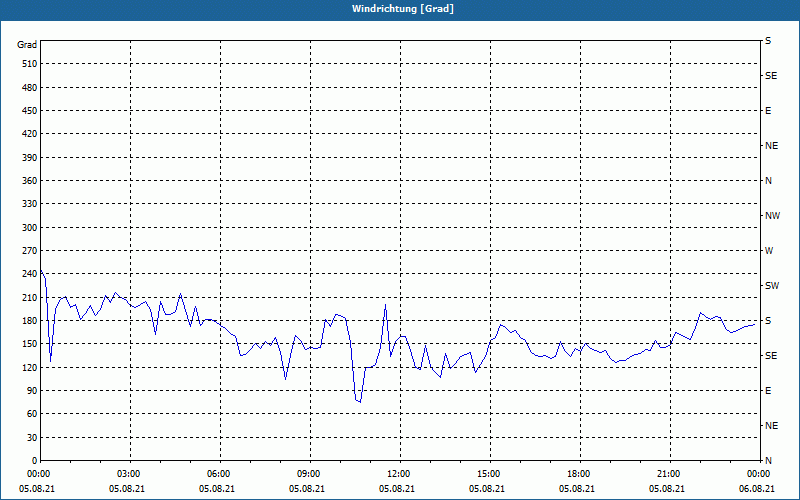Select the 06.08.21 date label
The height and width of the screenshot is (500, 800).
click(x=757, y=489)
